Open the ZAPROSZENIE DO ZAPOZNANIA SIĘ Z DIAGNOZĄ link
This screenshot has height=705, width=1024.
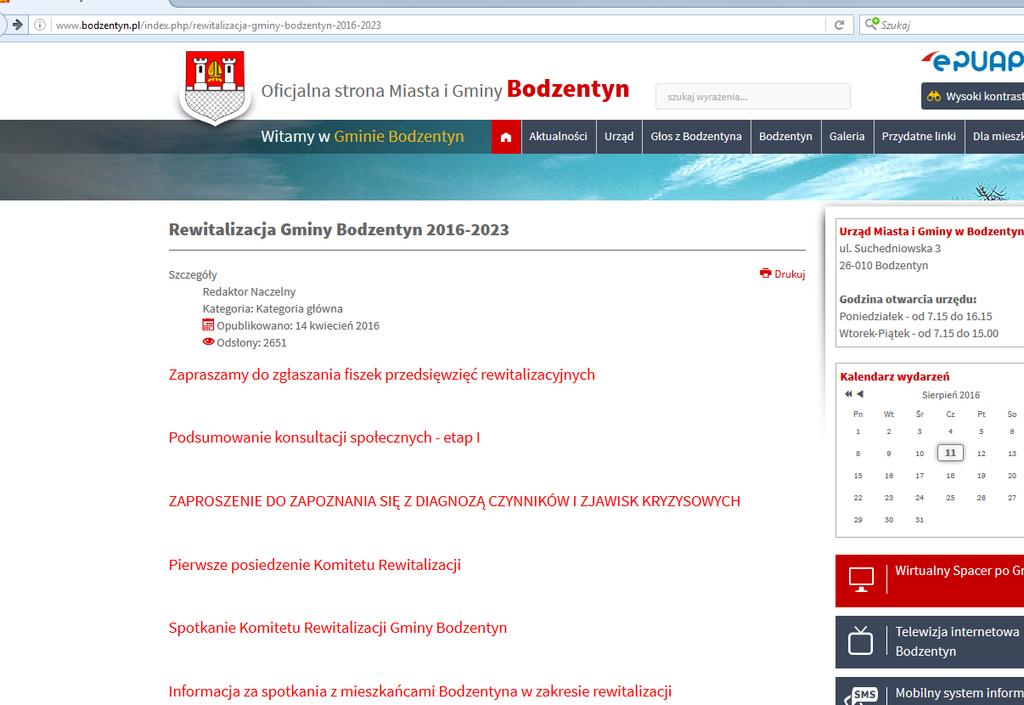tap(455, 501)
